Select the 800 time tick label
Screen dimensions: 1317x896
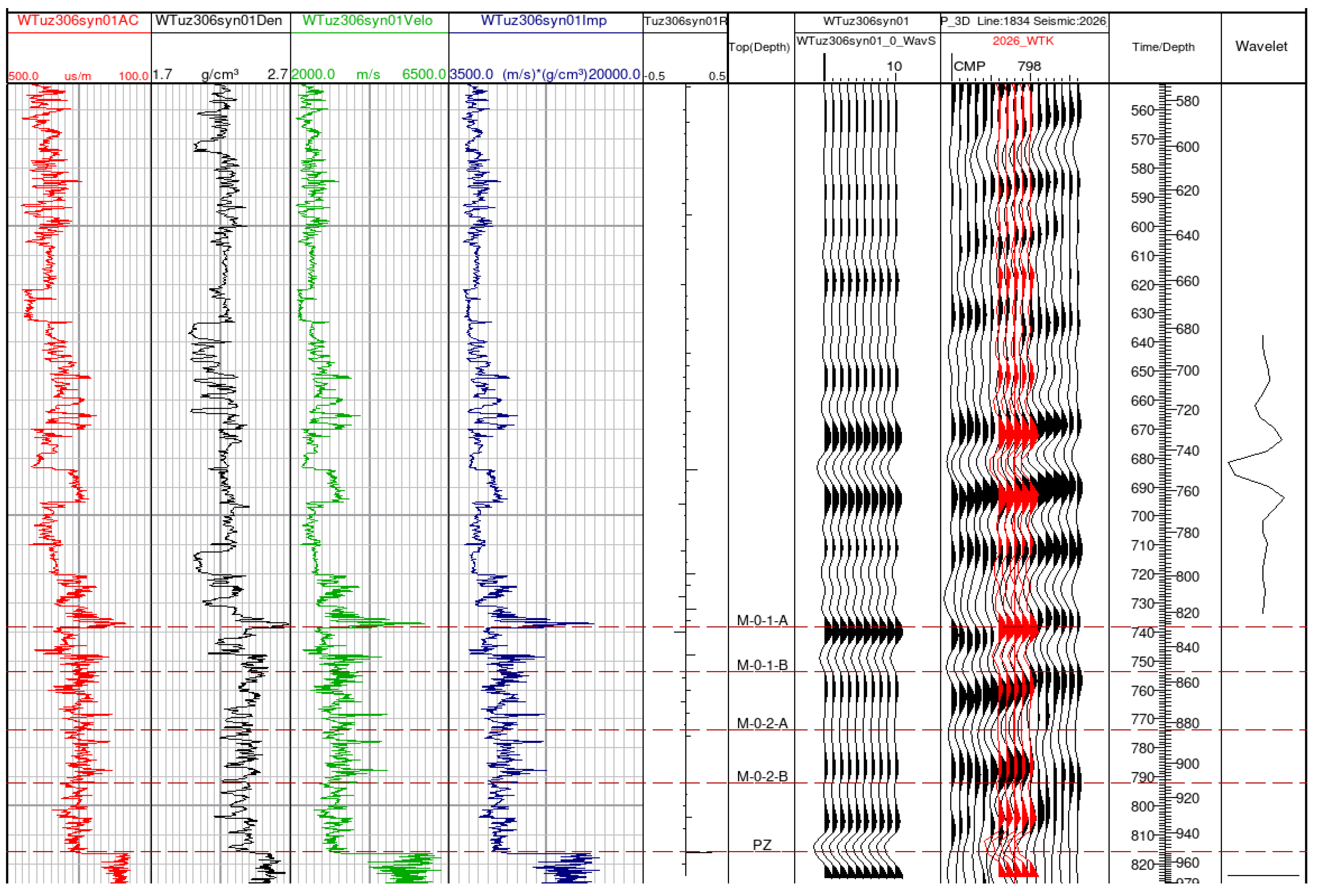[x=1142, y=806]
